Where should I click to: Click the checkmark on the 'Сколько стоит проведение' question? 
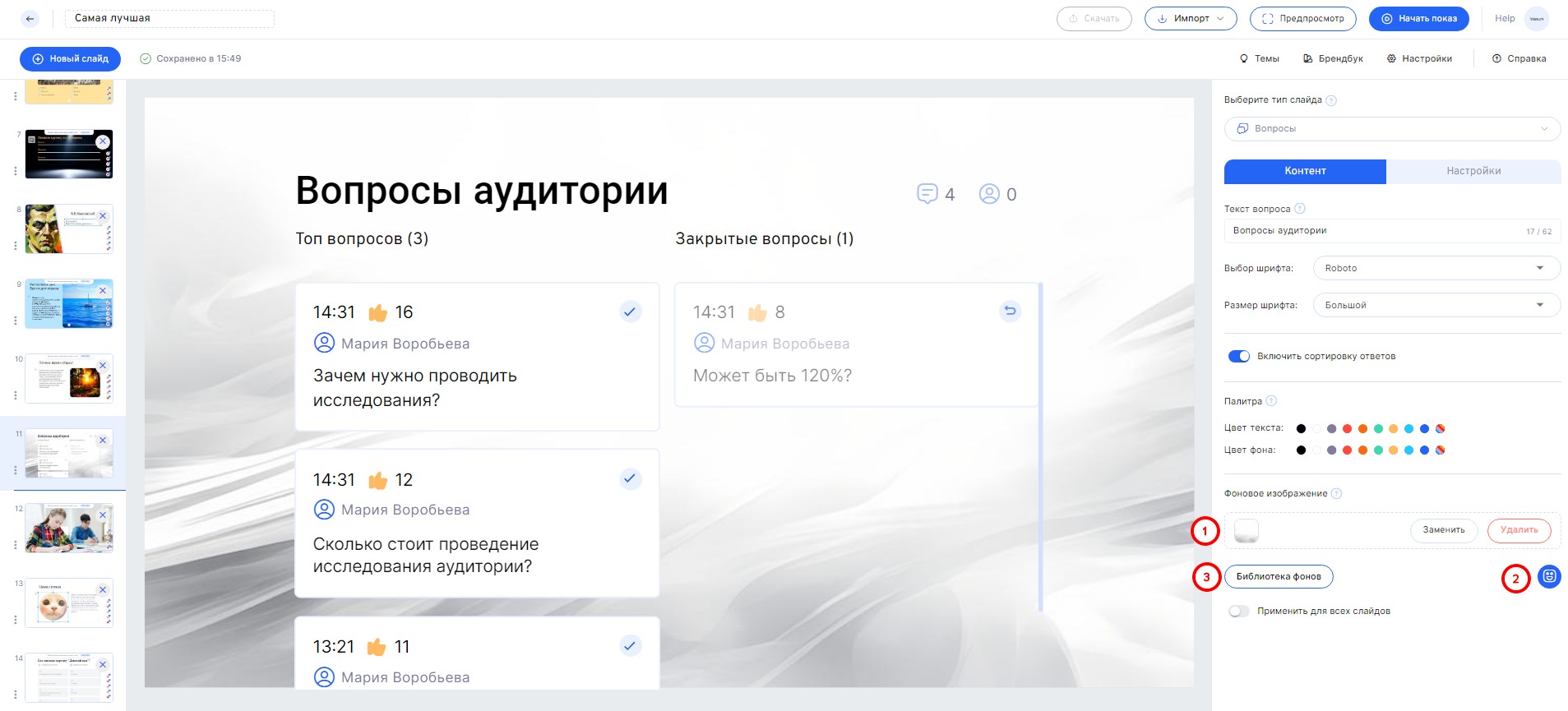(x=630, y=478)
